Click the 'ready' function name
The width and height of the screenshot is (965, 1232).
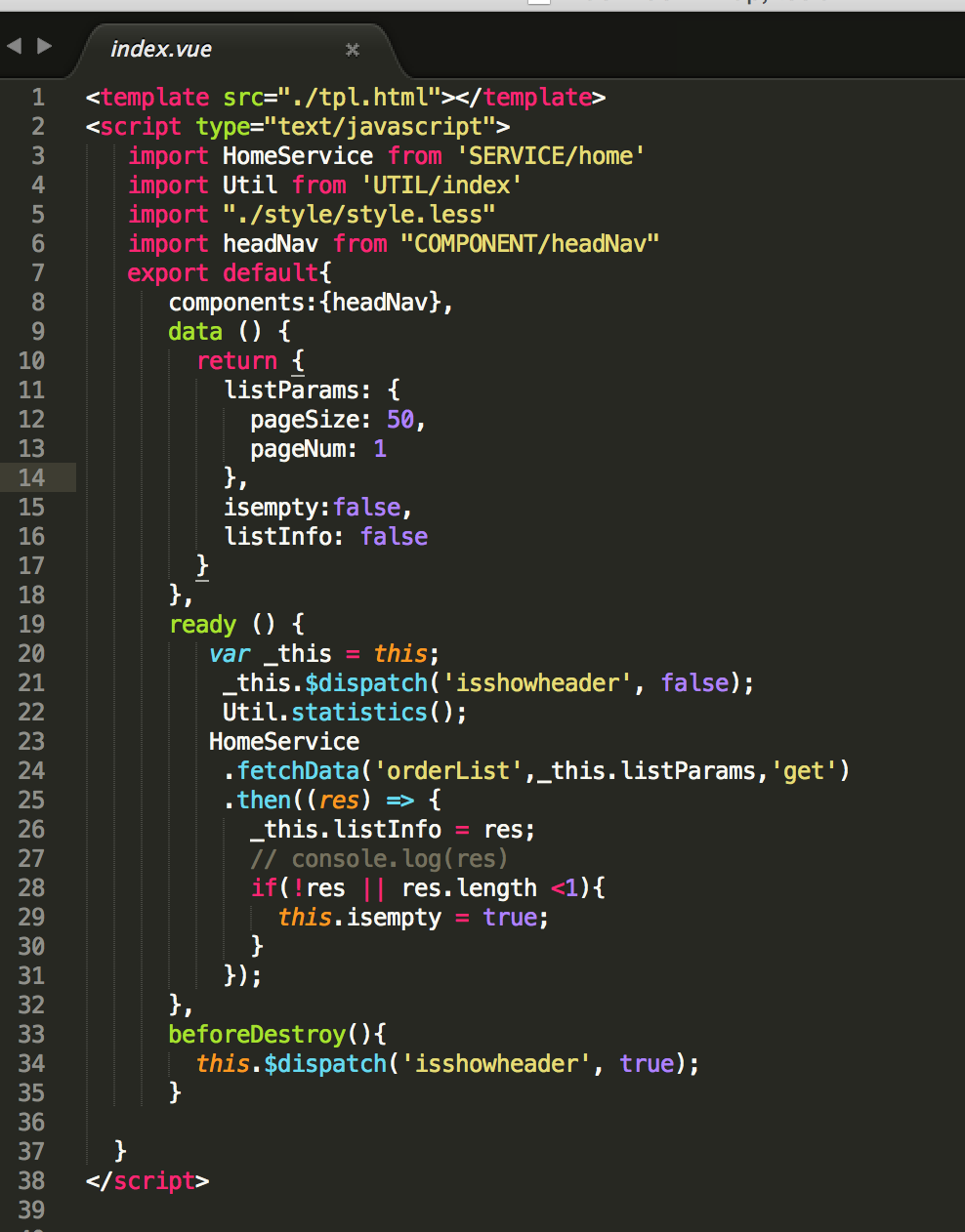point(203,624)
